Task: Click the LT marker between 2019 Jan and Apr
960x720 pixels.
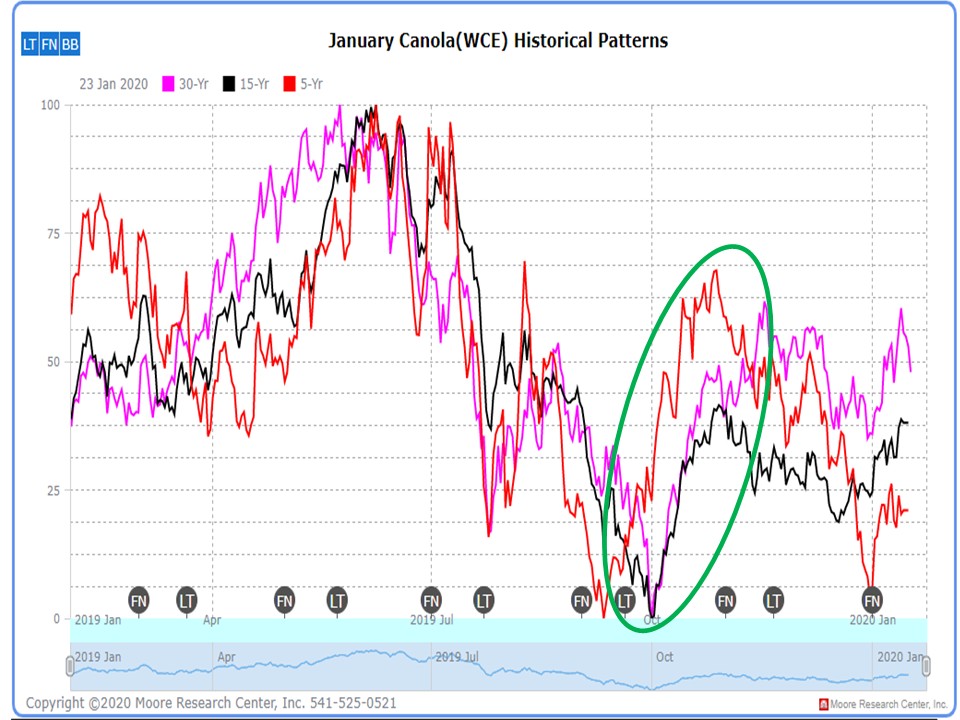Action: [x=187, y=600]
